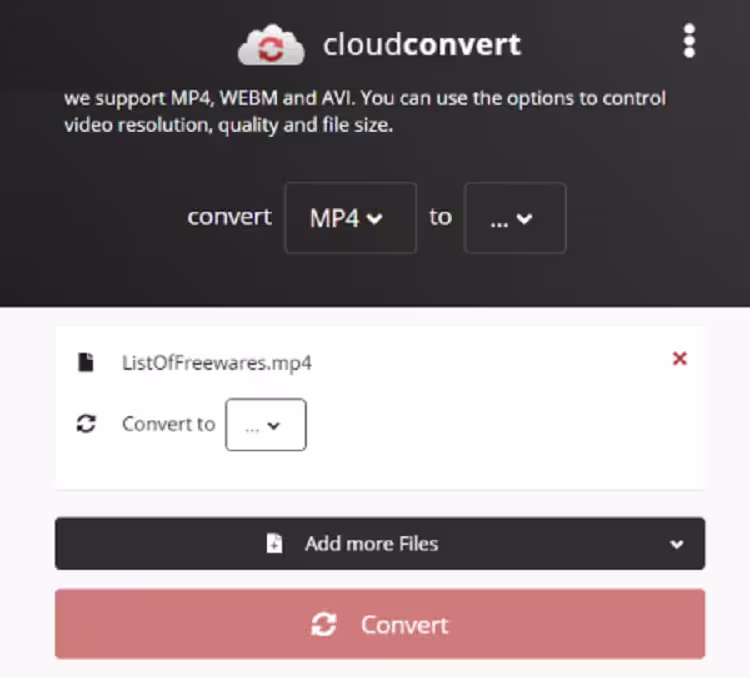Select the ListOfFreewares.mp4 file name

[x=217, y=363]
